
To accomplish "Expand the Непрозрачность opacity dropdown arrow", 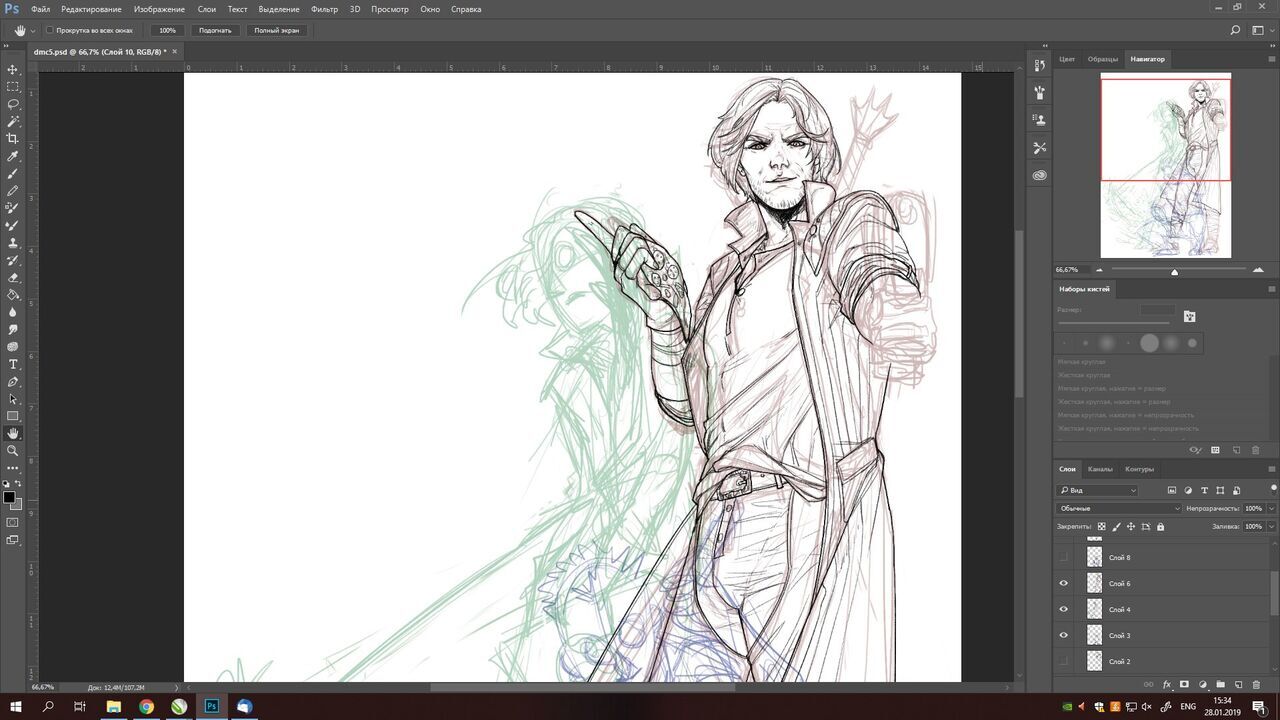I will coord(1271,508).
